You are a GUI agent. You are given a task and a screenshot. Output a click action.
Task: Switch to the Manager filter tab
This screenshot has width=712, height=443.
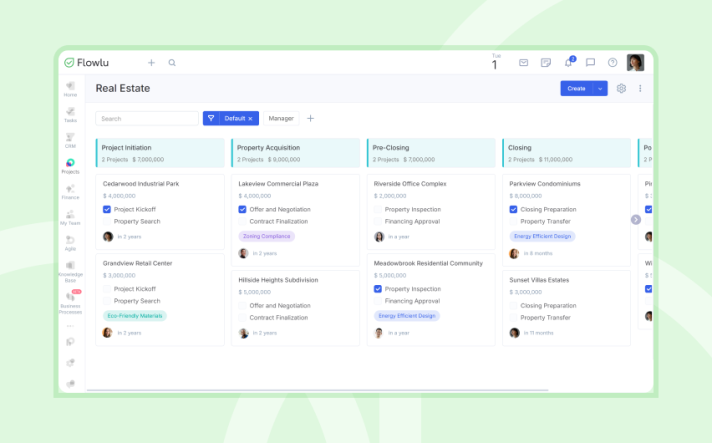[x=281, y=118]
